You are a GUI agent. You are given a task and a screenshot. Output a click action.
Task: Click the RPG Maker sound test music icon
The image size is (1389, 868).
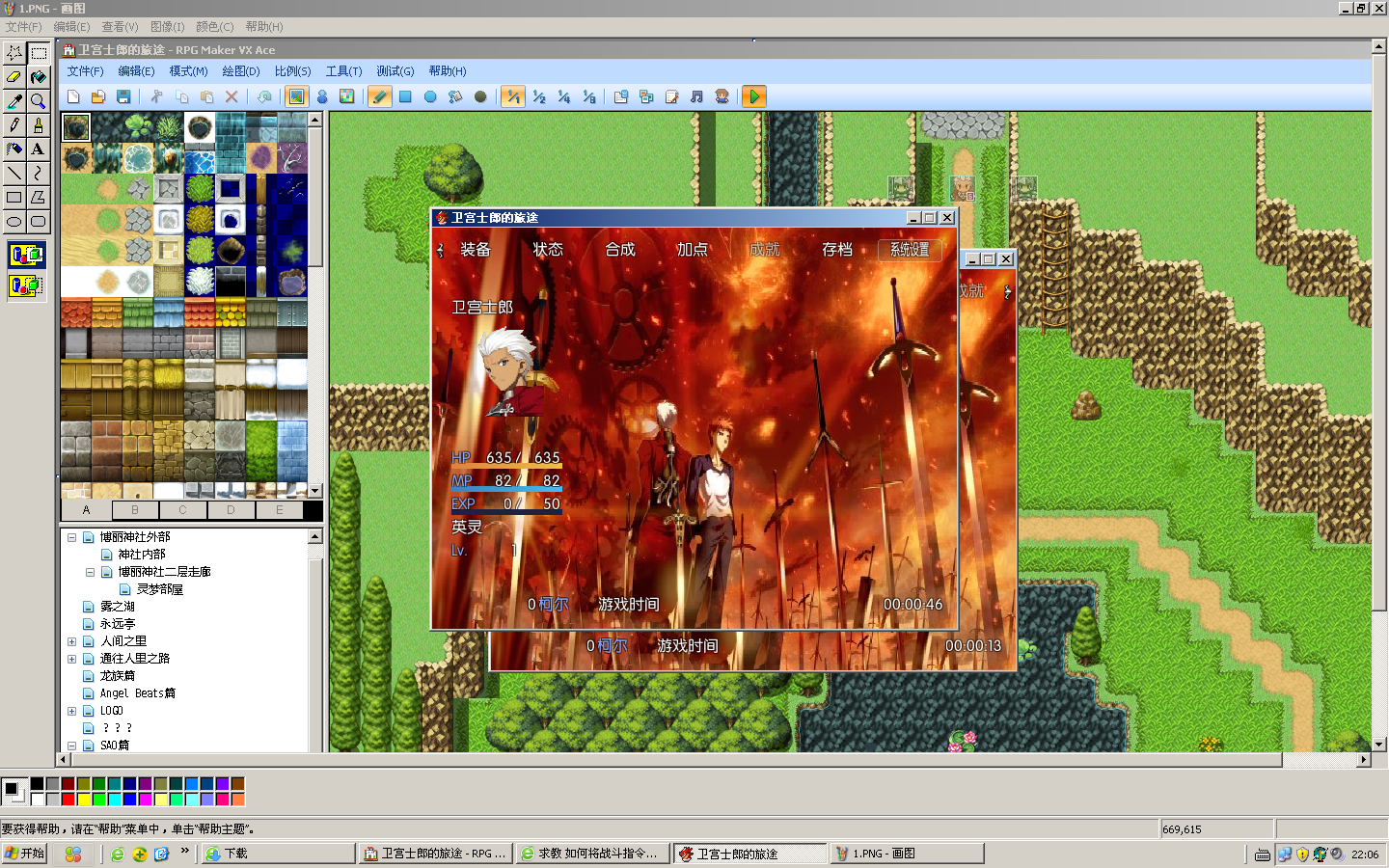(x=696, y=96)
